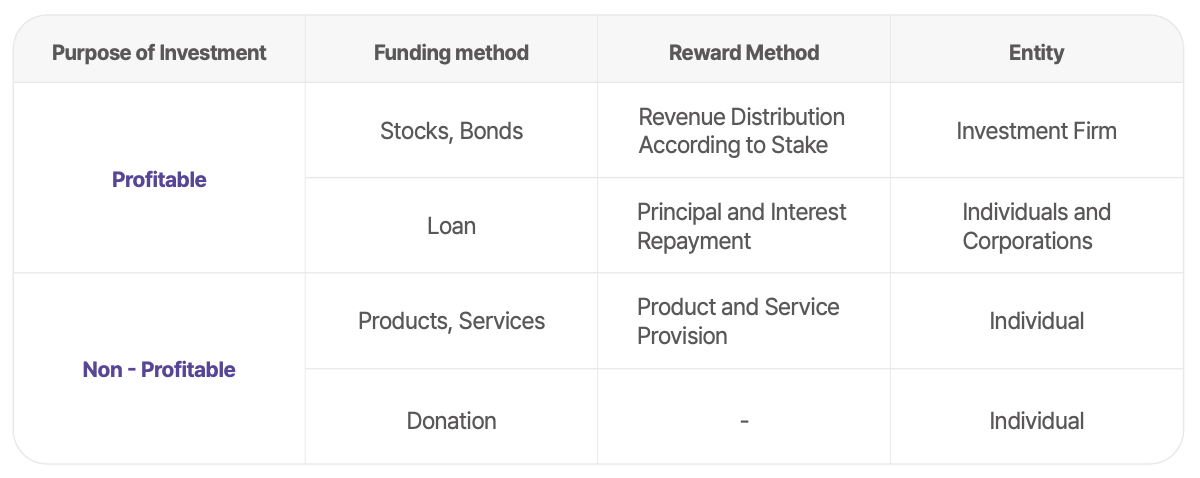The width and height of the screenshot is (1200, 478).
Task: Click the Reward Method header cell
Action: [x=744, y=52]
